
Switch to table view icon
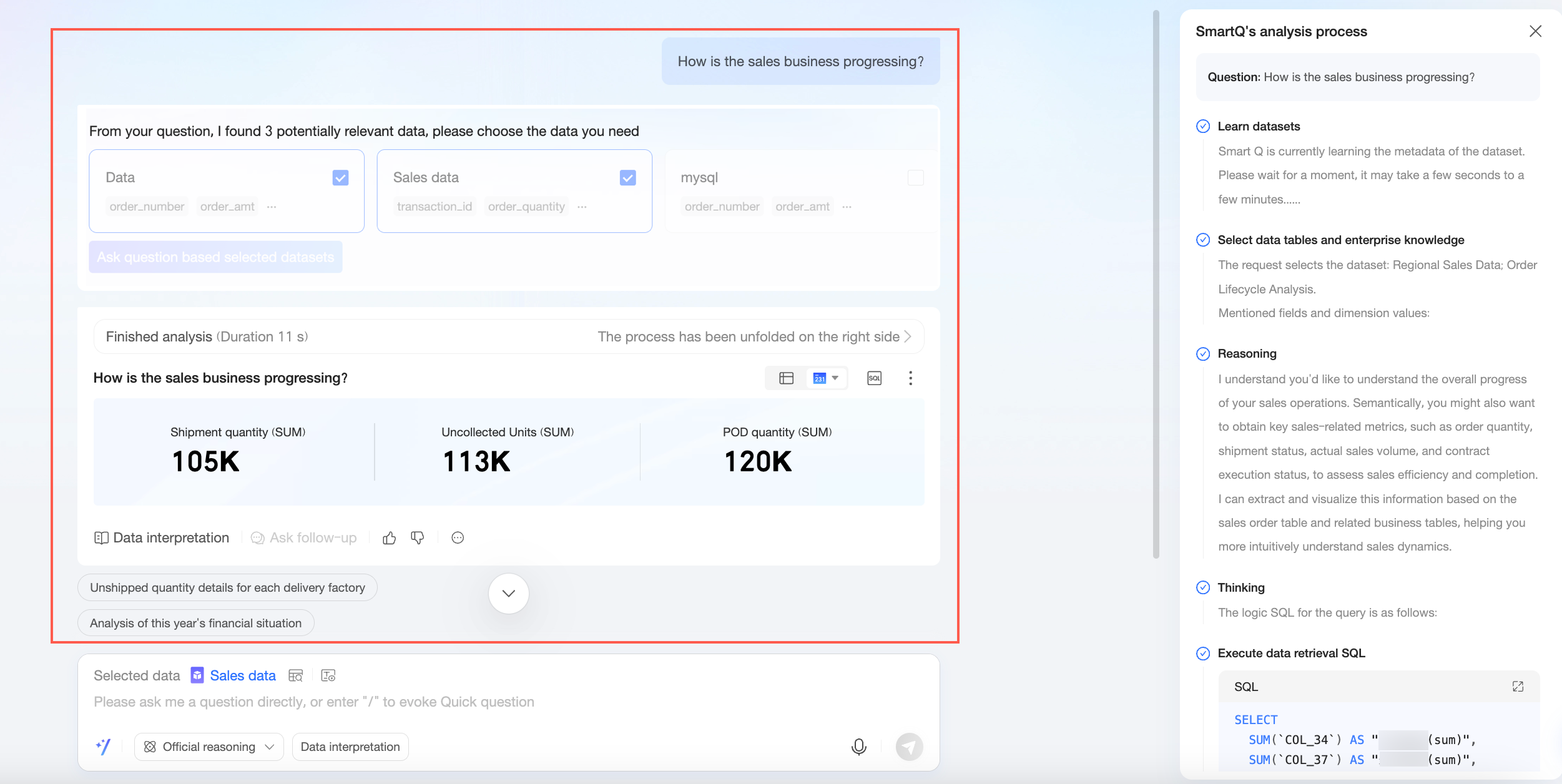[x=786, y=378]
